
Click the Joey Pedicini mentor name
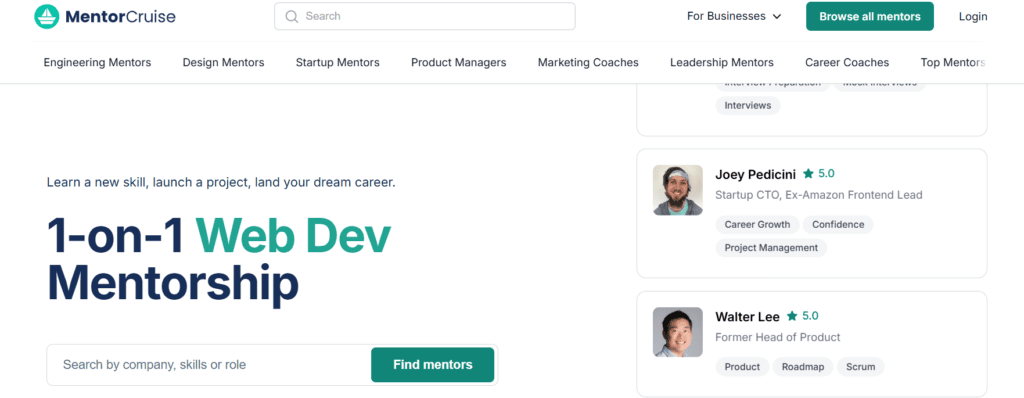756,174
